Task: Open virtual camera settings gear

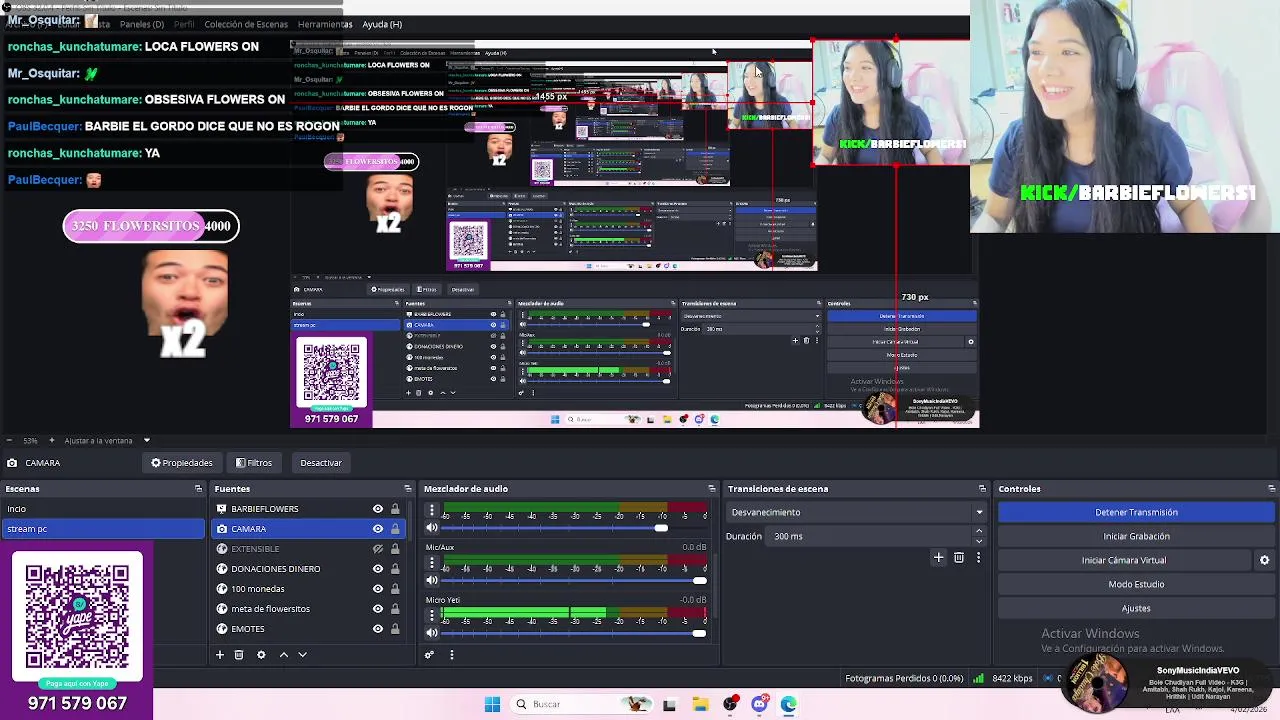Action: (x=1264, y=560)
